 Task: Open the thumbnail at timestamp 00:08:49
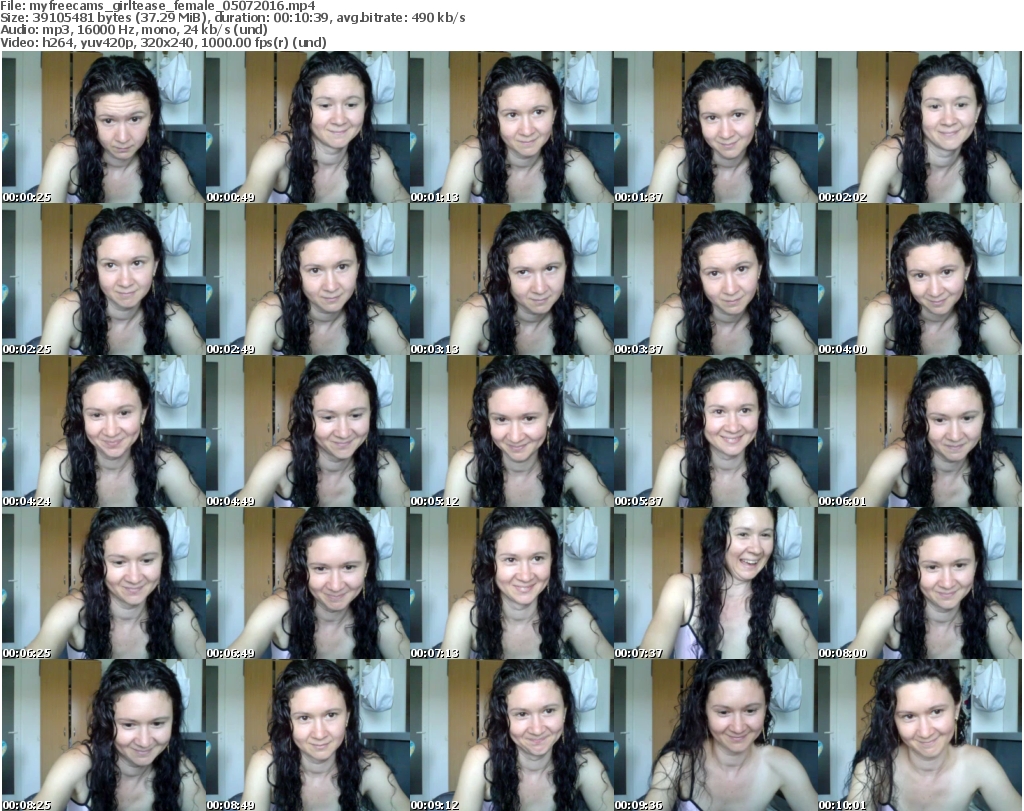pyautogui.click(x=308, y=736)
